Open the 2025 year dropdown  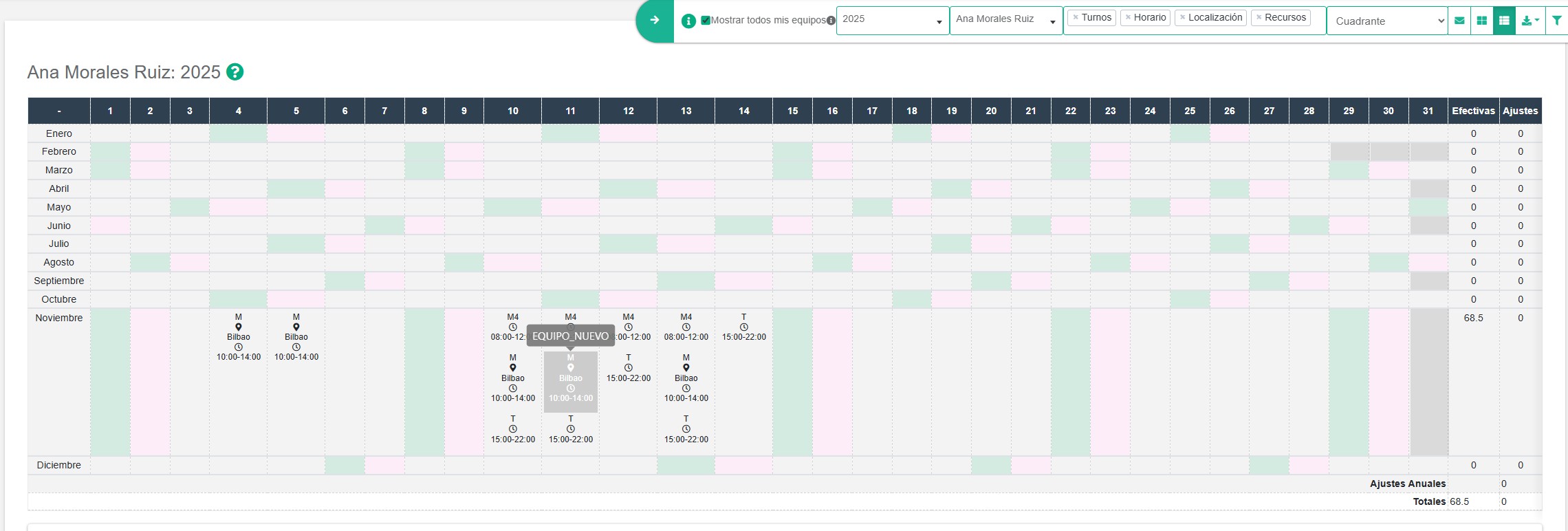(892, 20)
